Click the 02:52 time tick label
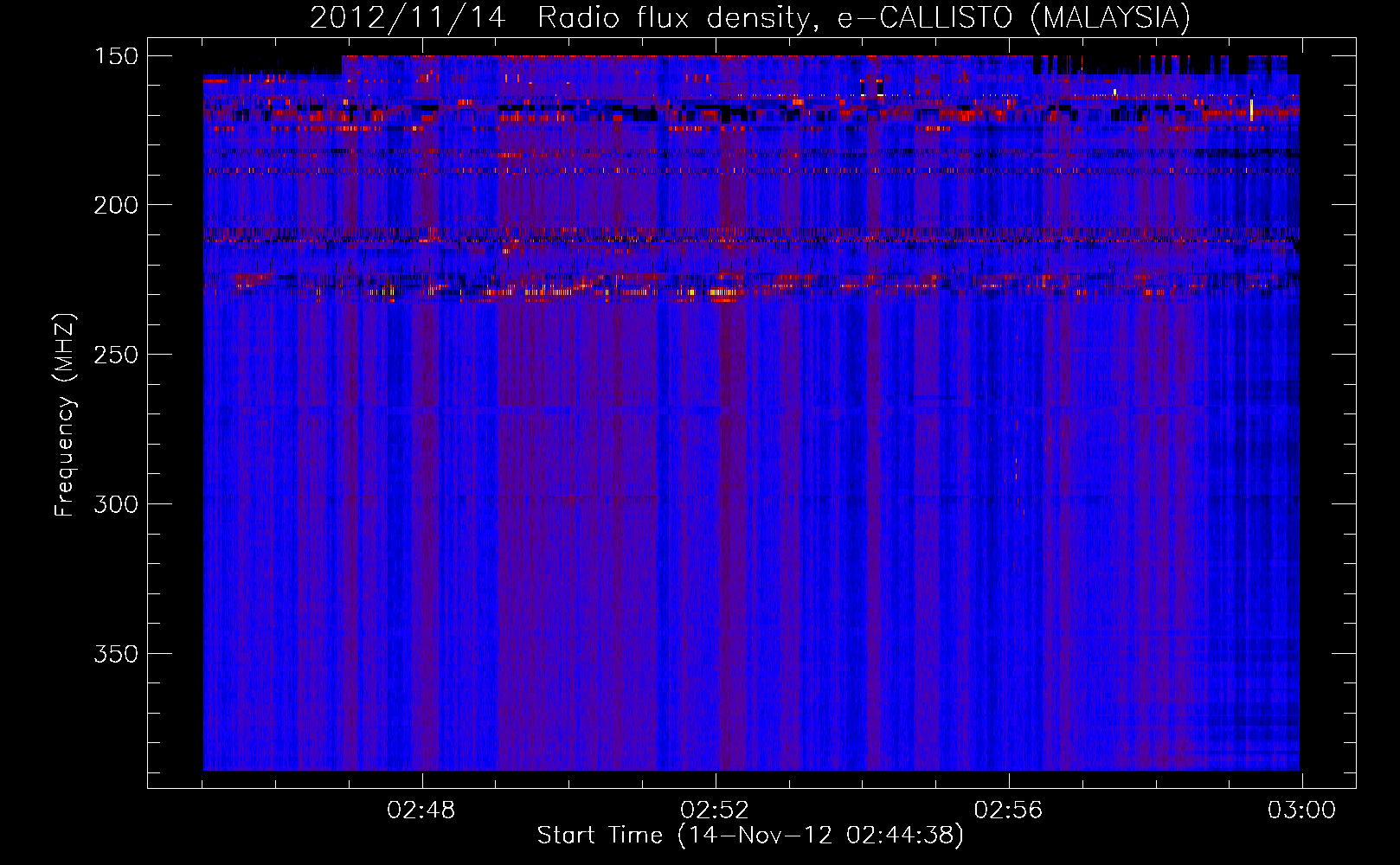Viewport: 1400px width, 865px height. point(715,811)
